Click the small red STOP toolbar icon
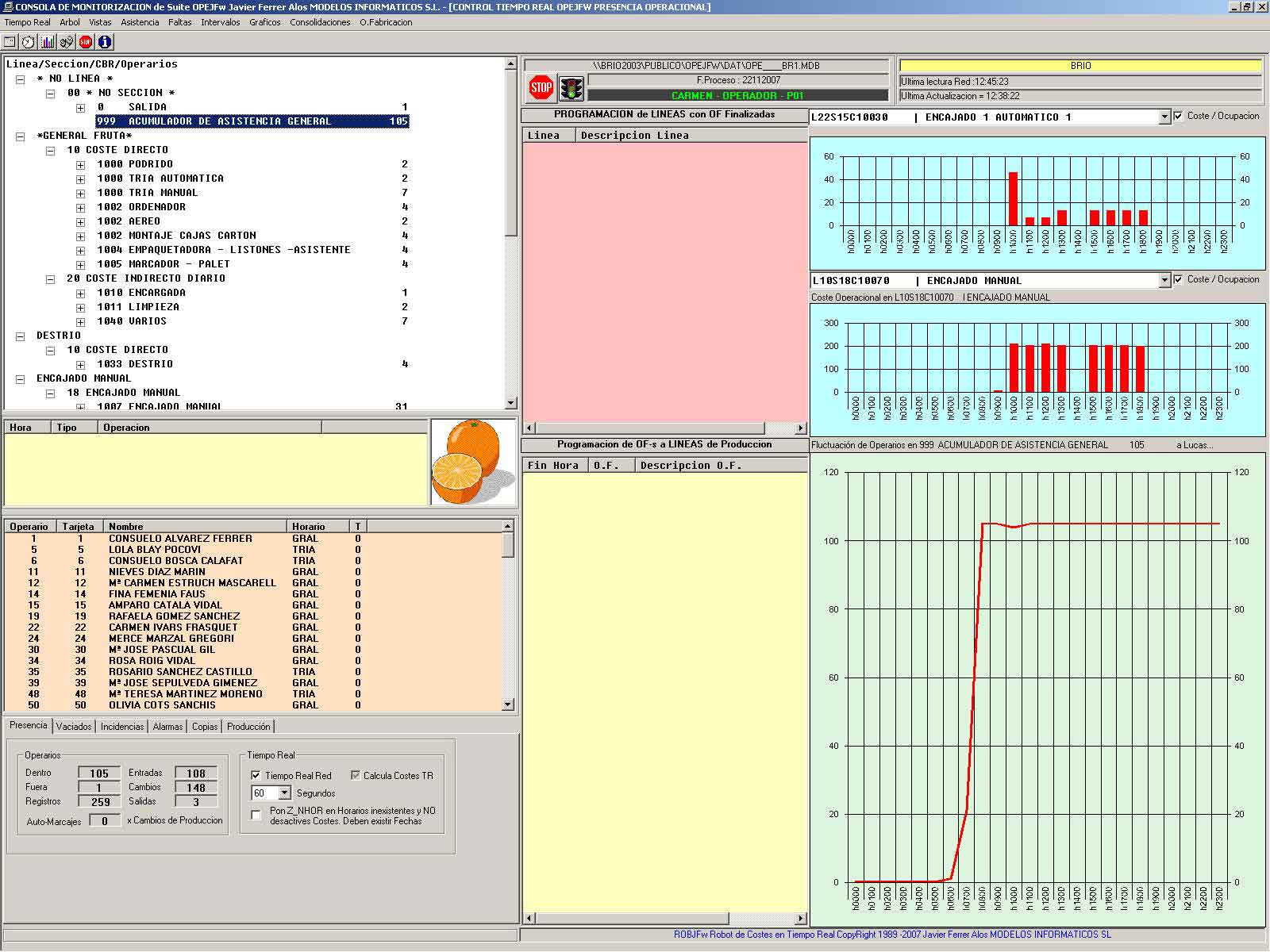This screenshot has width=1270, height=952. (86, 42)
